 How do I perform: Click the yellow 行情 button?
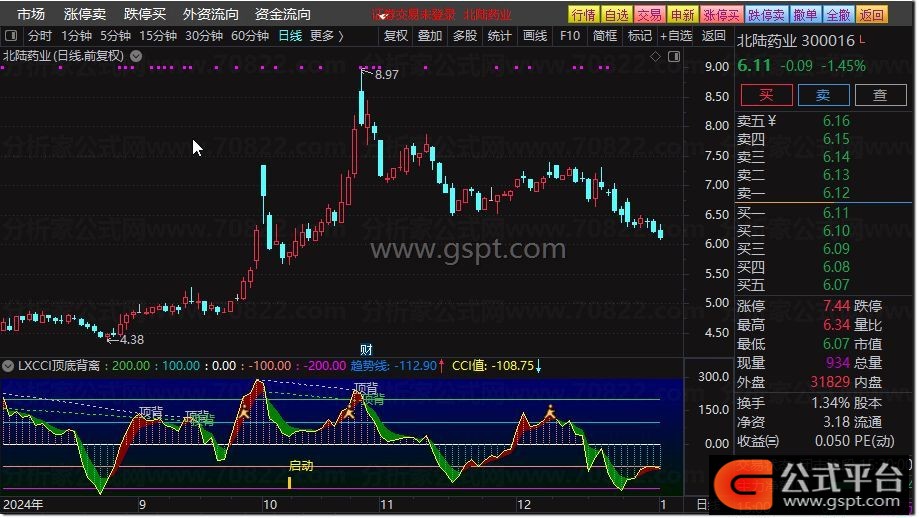pos(584,14)
